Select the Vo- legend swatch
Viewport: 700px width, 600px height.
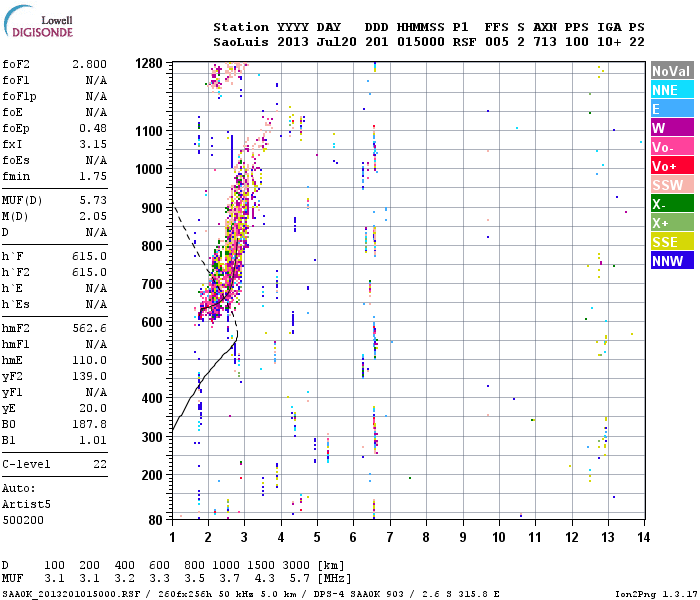pos(672,147)
